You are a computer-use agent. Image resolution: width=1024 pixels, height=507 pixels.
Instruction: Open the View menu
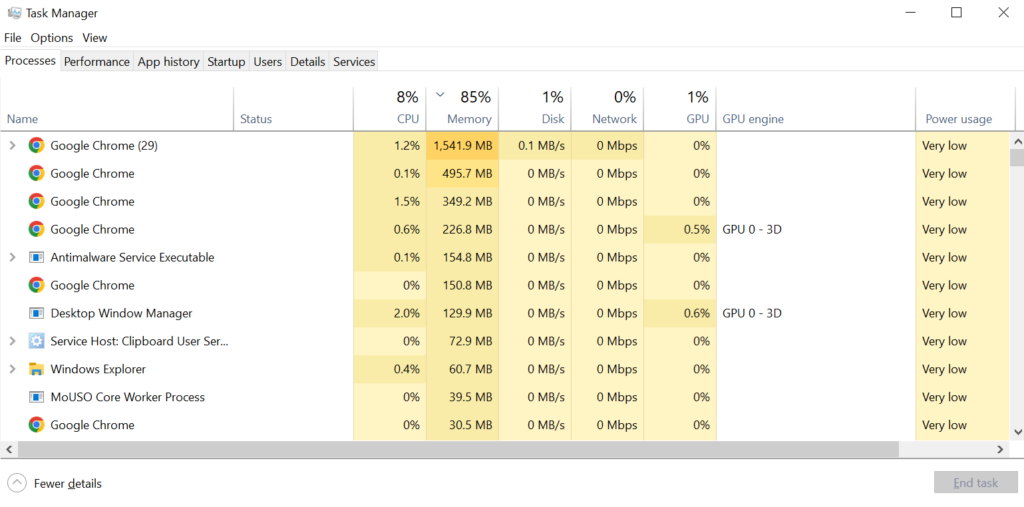coord(95,38)
